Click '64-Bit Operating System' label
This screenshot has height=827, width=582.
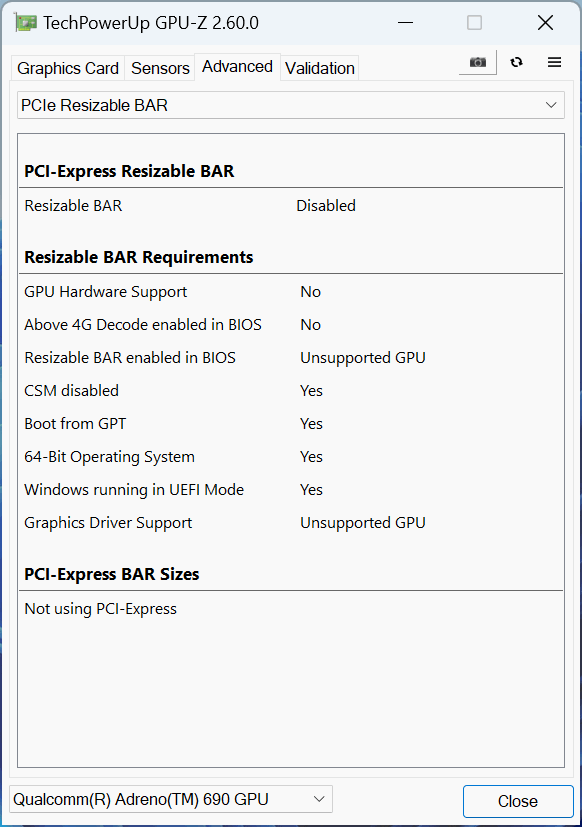[x=109, y=457]
